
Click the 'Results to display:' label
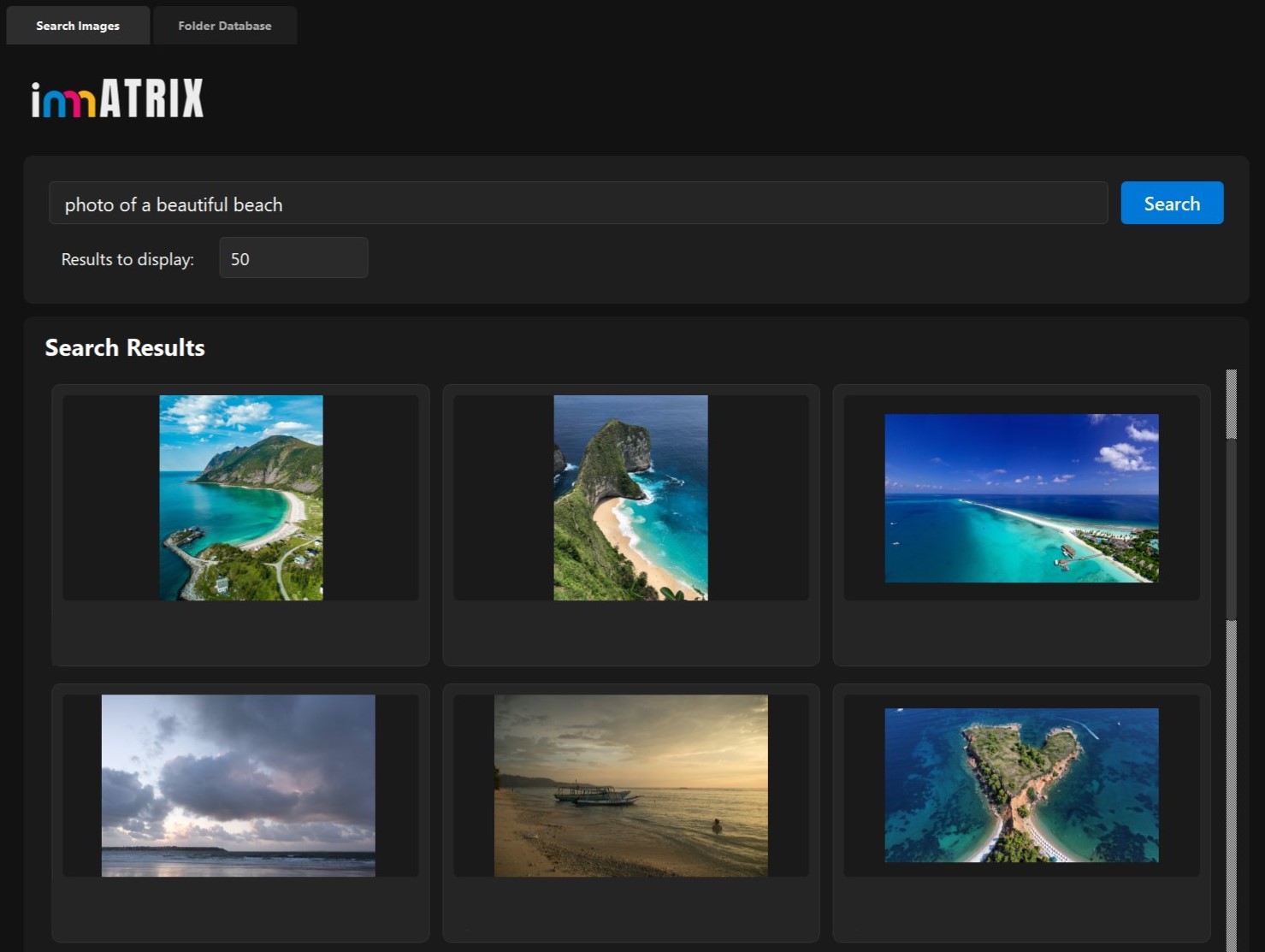127,259
